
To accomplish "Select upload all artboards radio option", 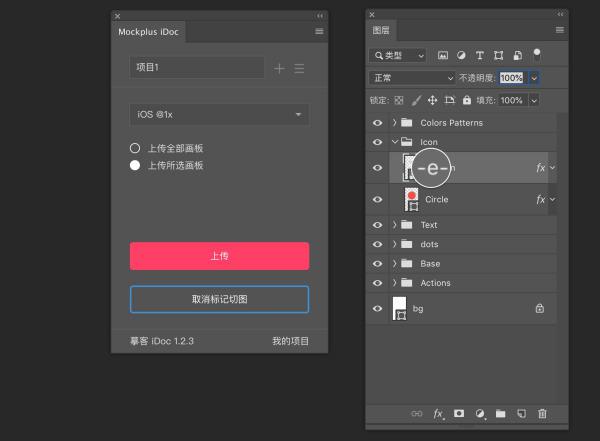I will click(x=135, y=148).
